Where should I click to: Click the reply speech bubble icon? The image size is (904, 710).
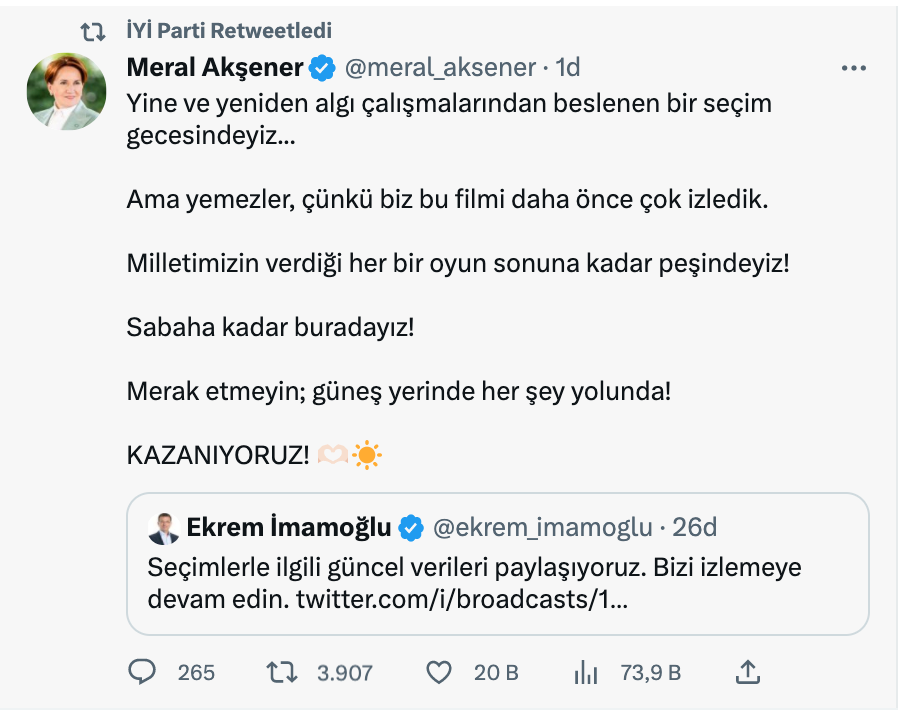click(143, 673)
